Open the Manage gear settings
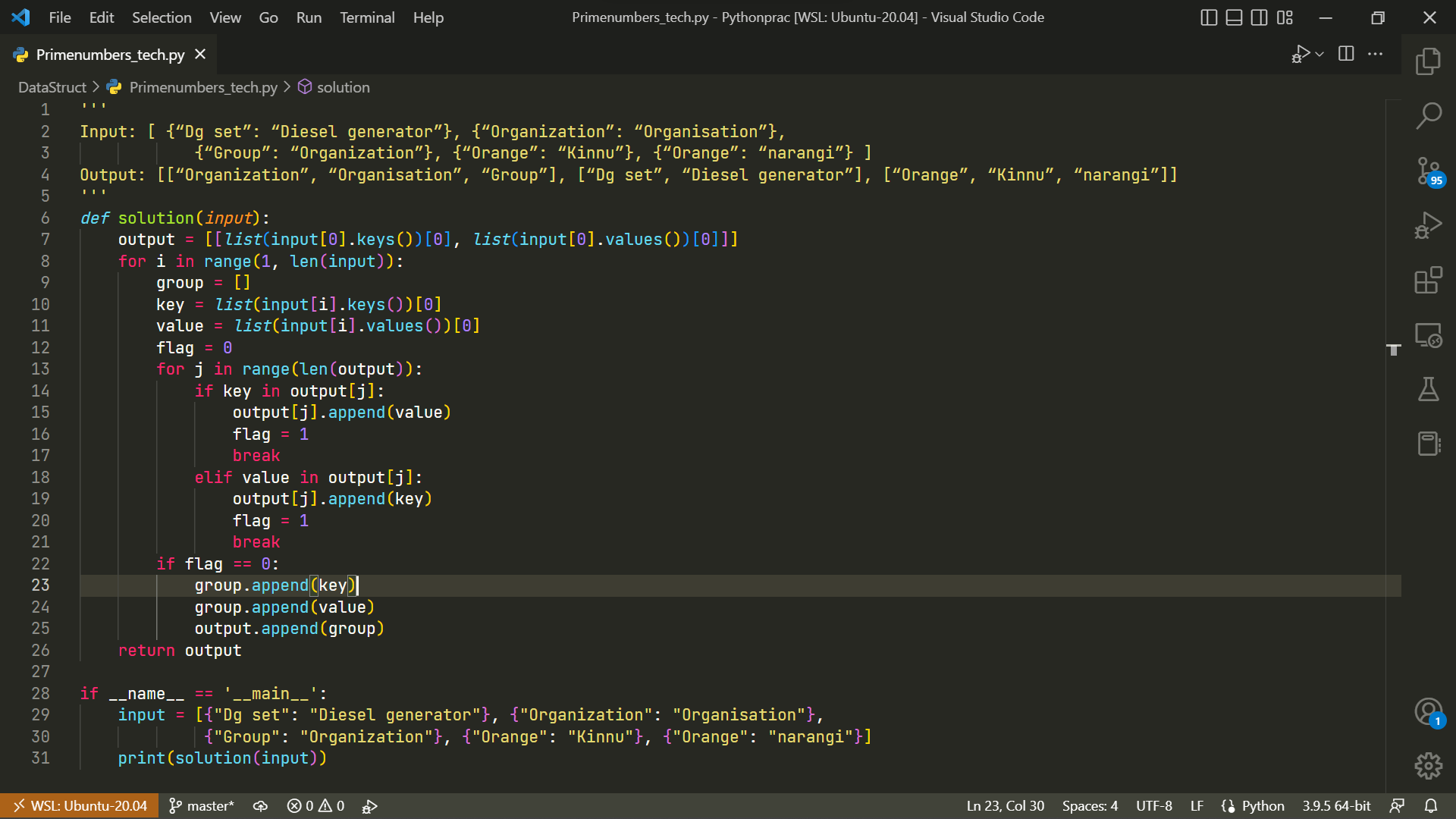 point(1428,766)
